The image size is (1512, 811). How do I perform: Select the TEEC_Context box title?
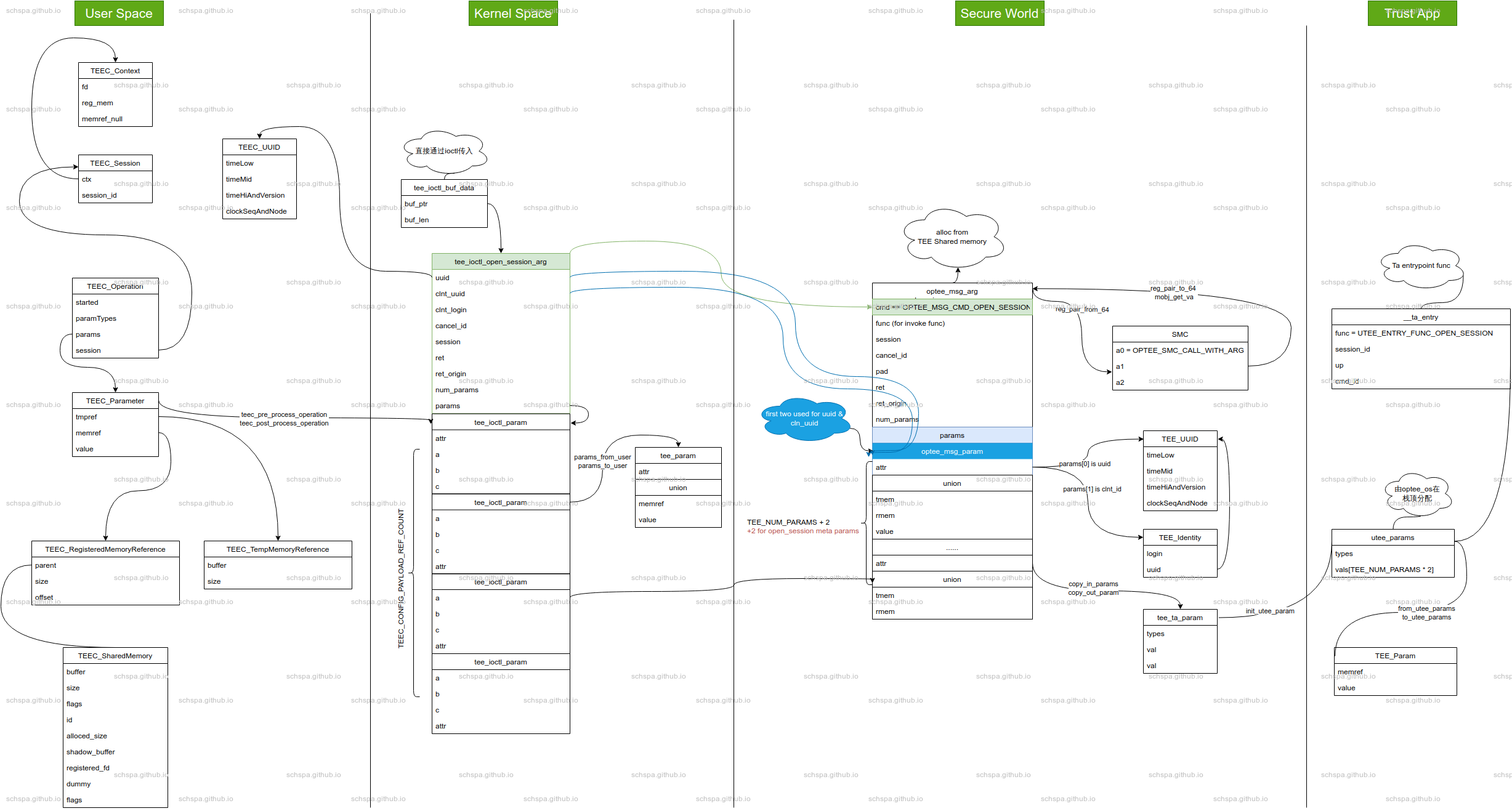(115, 71)
